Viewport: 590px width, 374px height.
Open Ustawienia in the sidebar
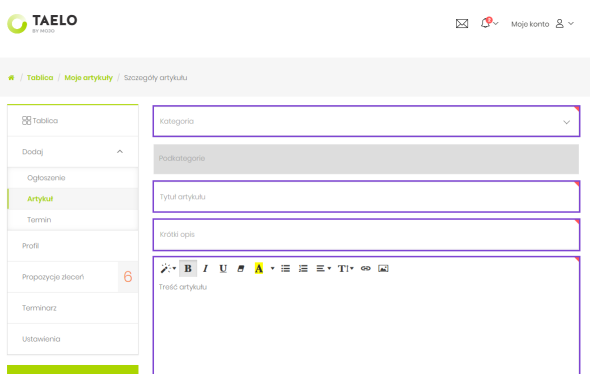[73, 339]
